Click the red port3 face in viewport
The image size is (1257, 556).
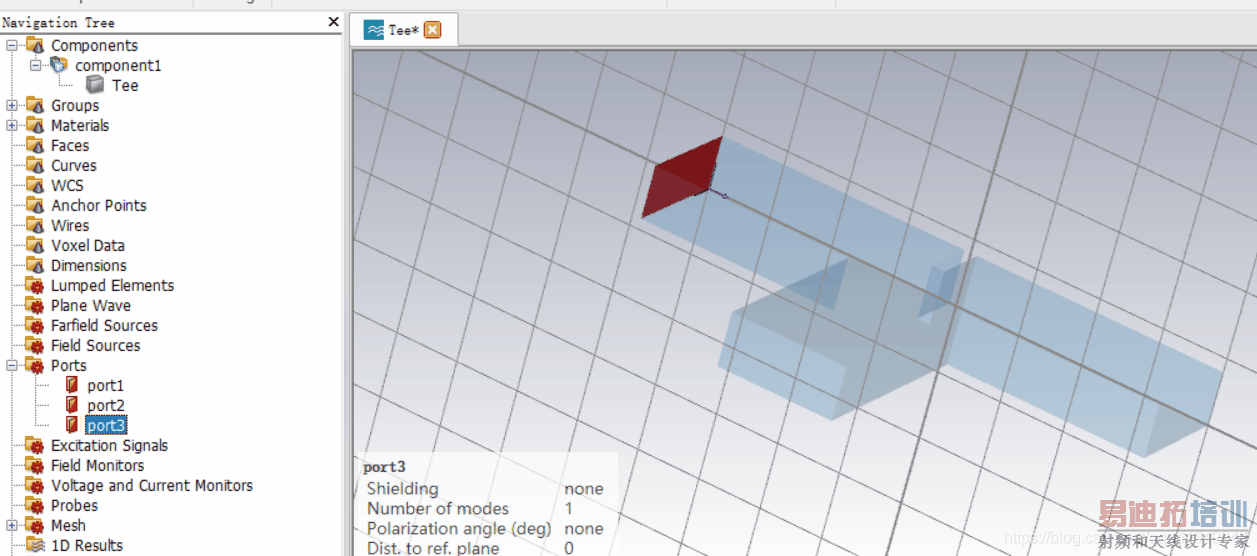pyautogui.click(x=685, y=178)
